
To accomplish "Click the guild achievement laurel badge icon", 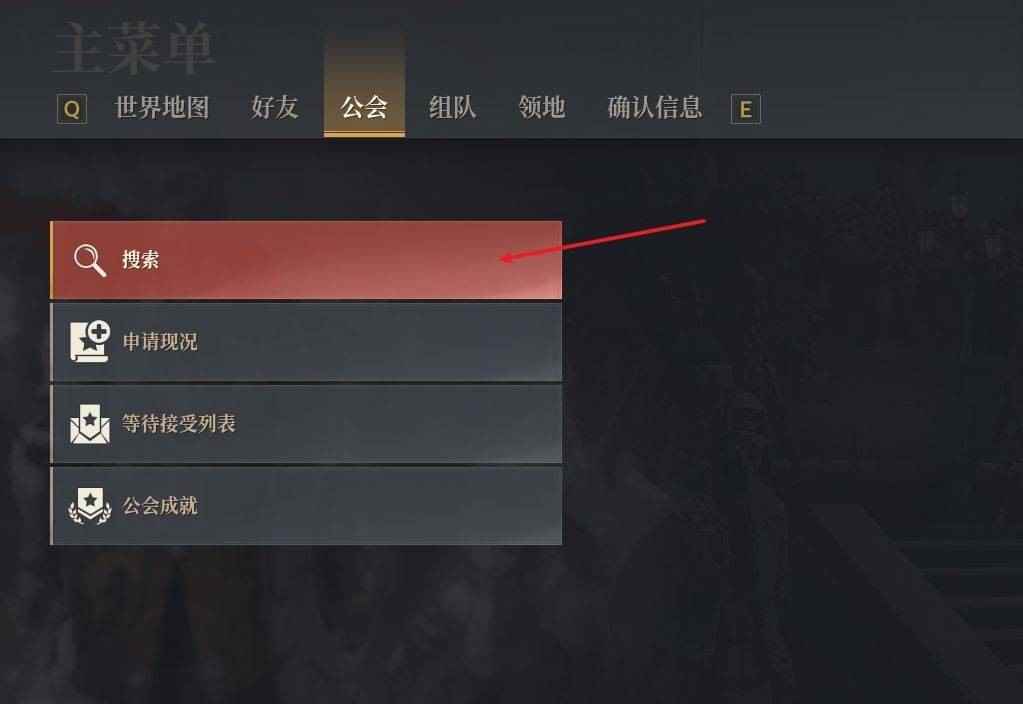I will pos(90,506).
